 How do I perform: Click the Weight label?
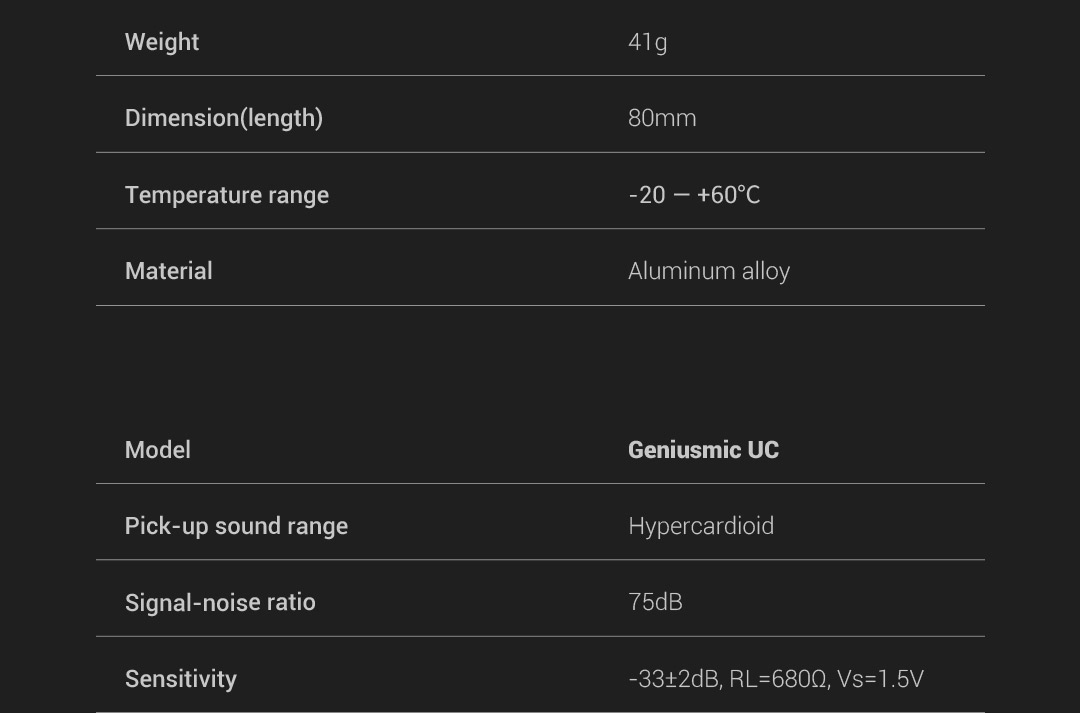coord(162,42)
